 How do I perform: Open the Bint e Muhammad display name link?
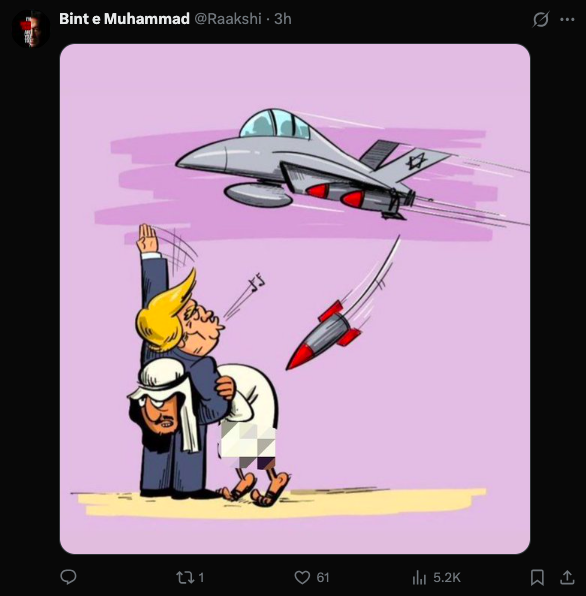point(124,19)
